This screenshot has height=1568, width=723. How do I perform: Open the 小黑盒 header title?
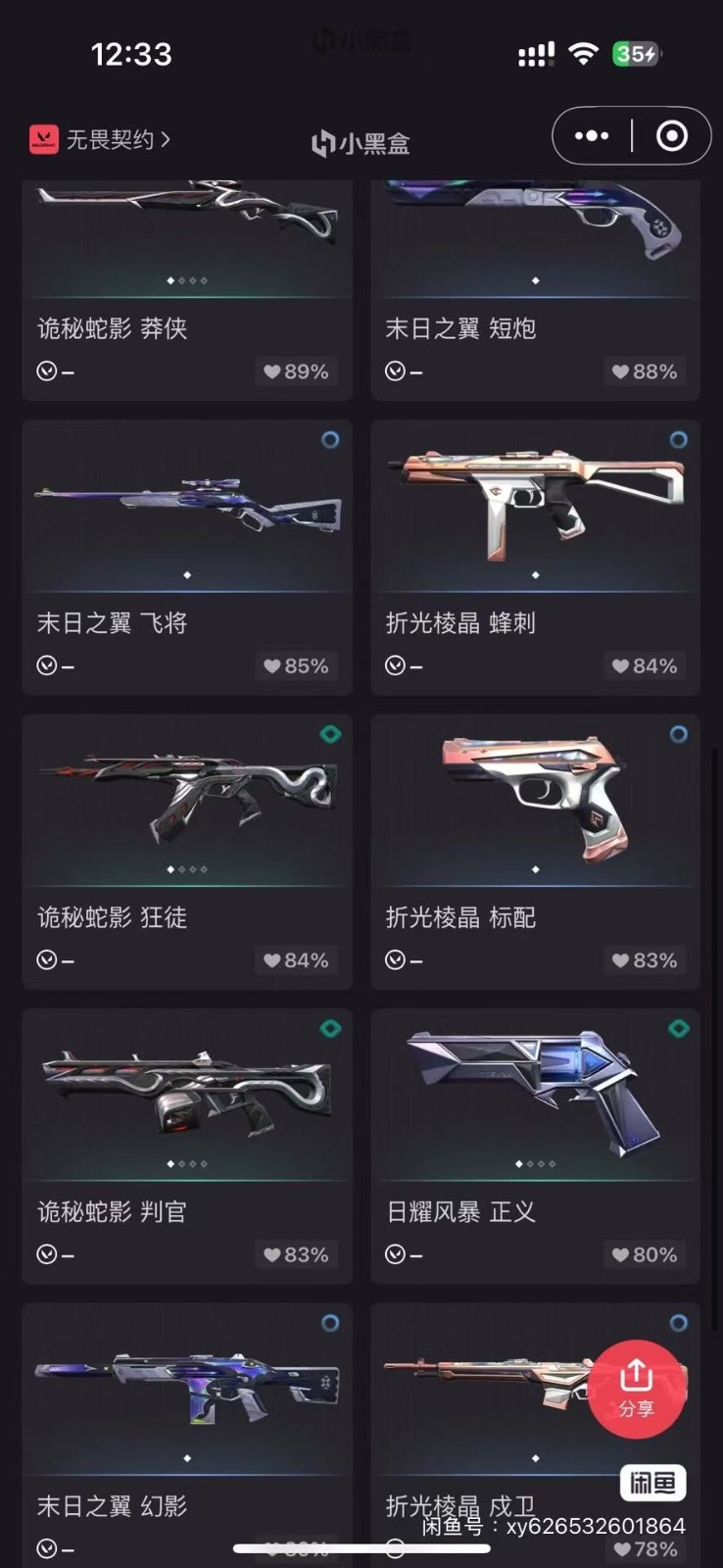361,143
